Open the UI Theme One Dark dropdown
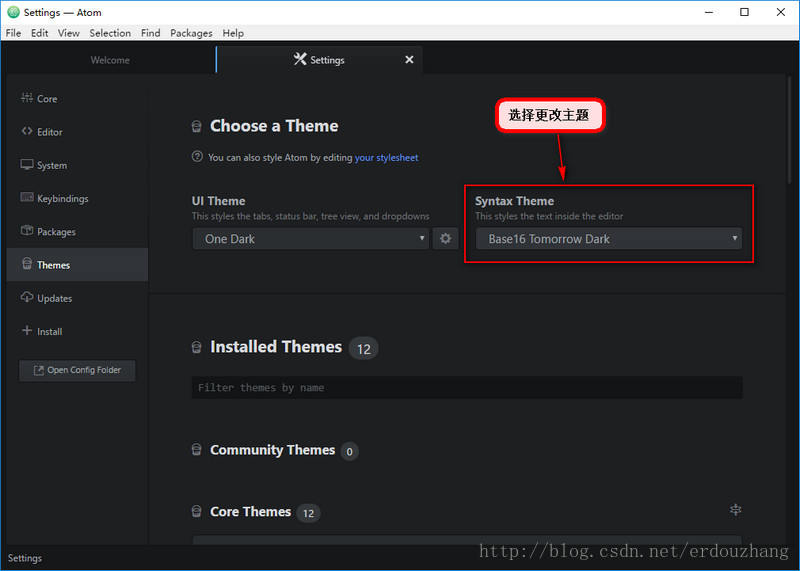Image resolution: width=800 pixels, height=571 pixels. click(x=310, y=238)
